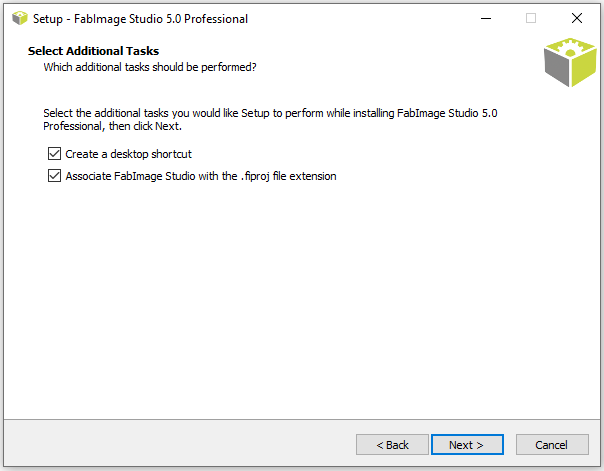Cancel the installation
Image resolution: width=604 pixels, height=471 pixels.
tap(552, 445)
